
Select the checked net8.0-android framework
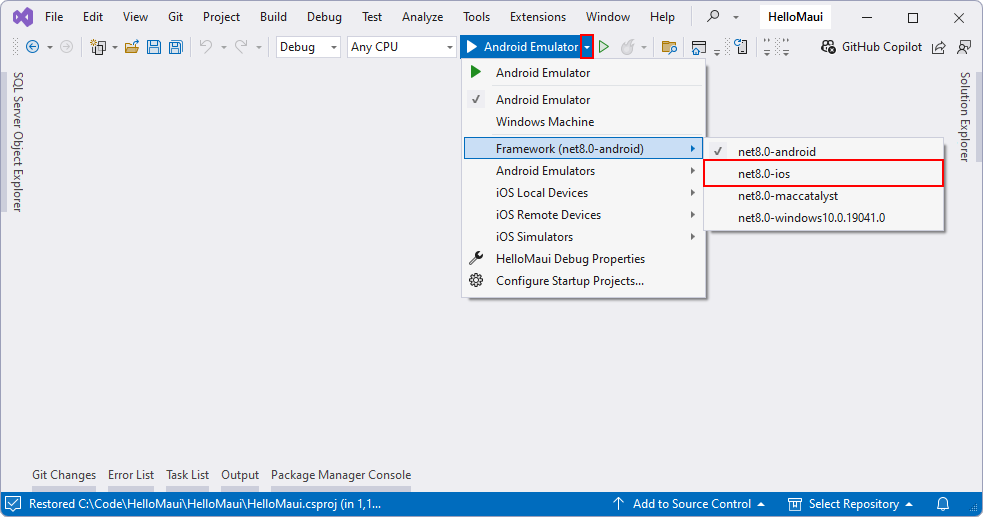click(x=824, y=152)
